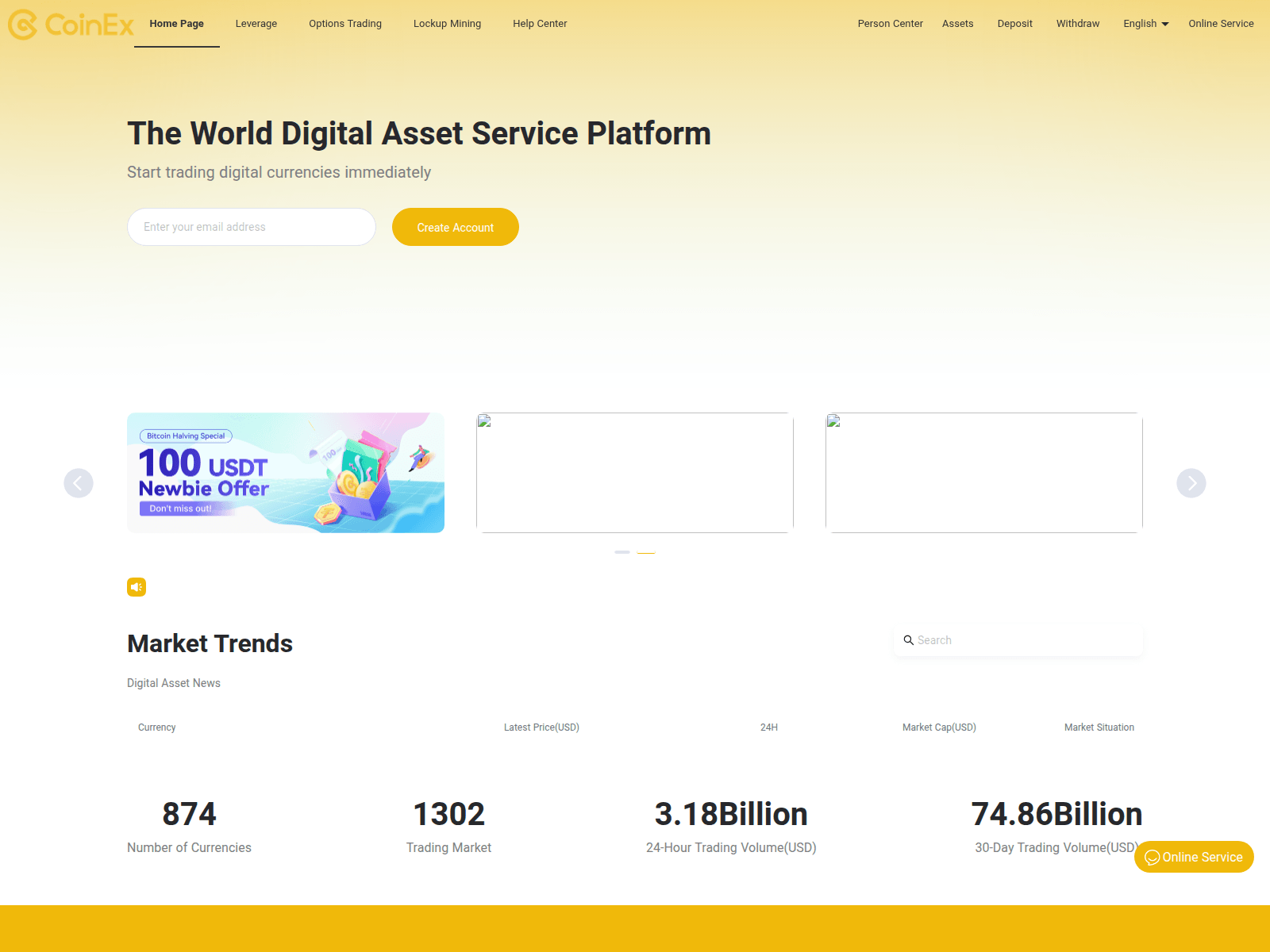Click the Create Account button
Image resolution: width=1270 pixels, height=952 pixels.
pyautogui.click(x=455, y=227)
